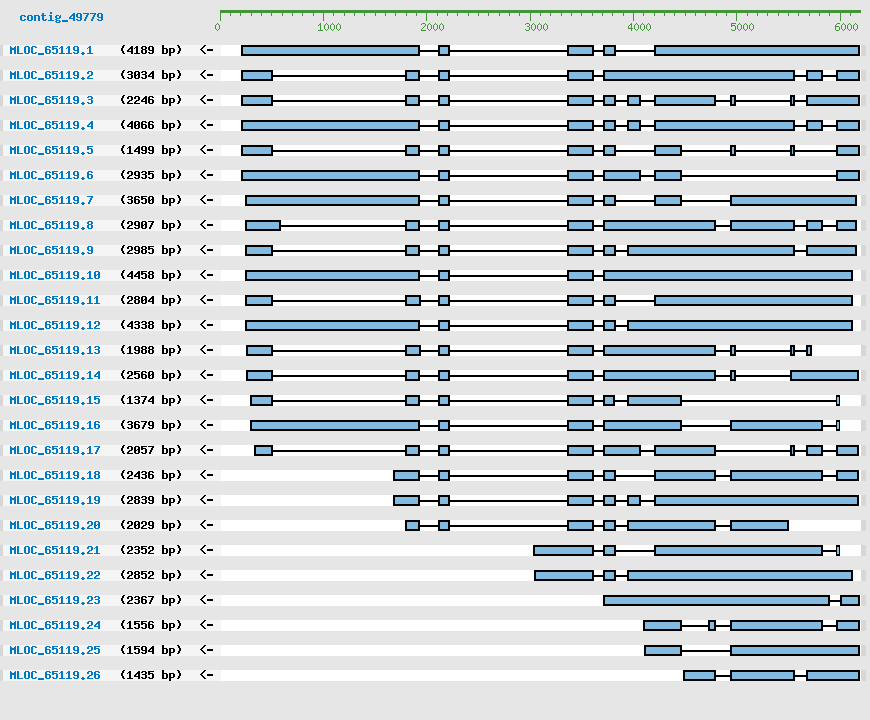Click the 3000 mark on the ruler
This screenshot has height=720, width=870.
536,27
